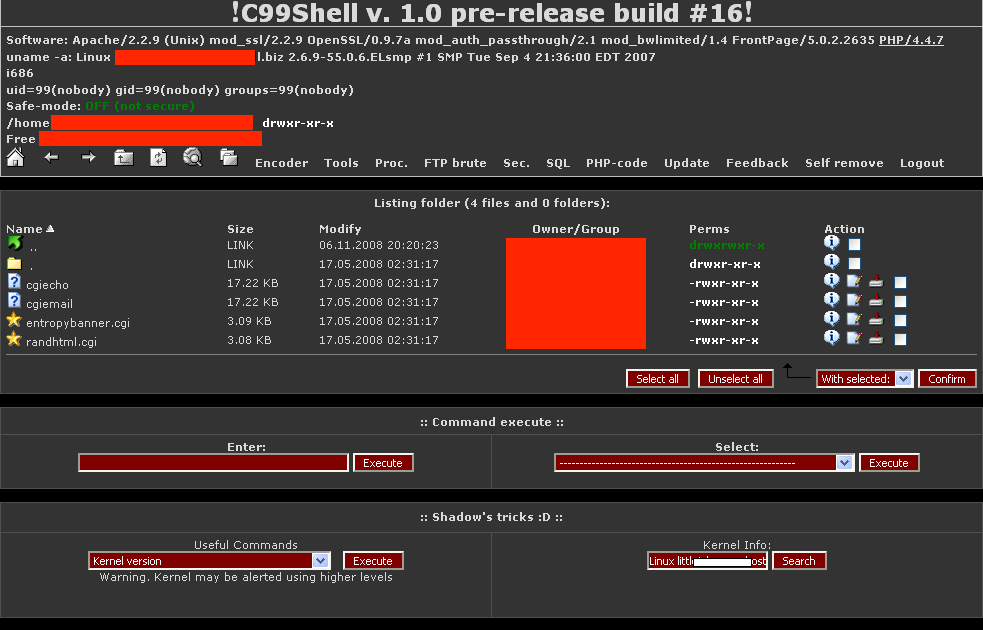
Task: Click the star icon beside randhtml.cgi
Action: (14, 339)
